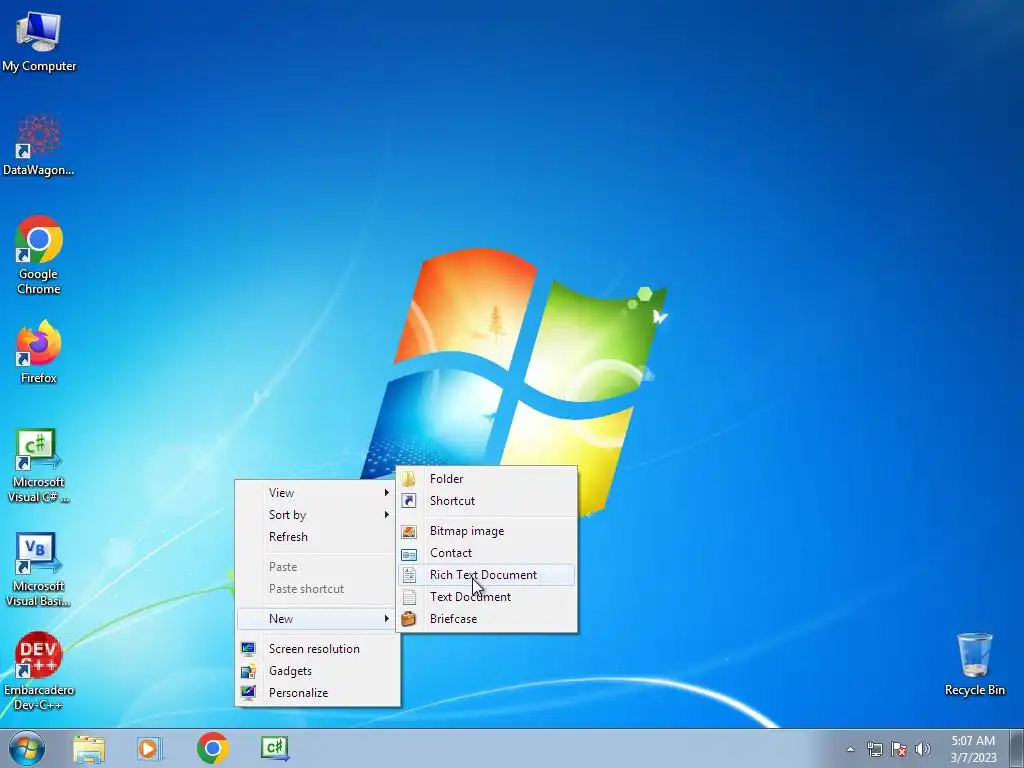
Task: Click the New submenu entry
Action: 317,618
